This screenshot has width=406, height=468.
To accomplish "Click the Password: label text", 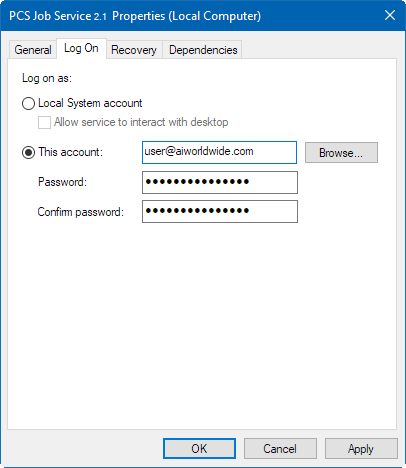I will tap(62, 182).
